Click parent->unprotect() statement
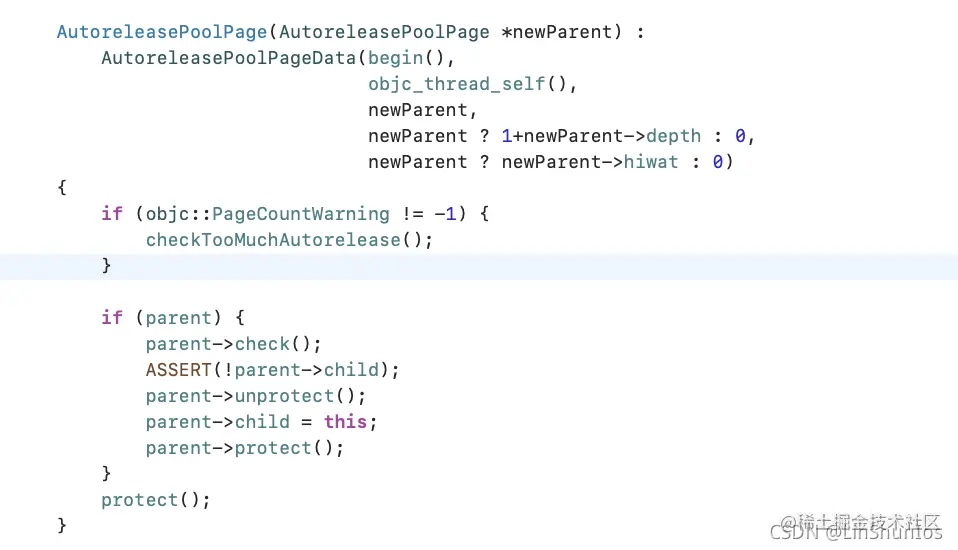Viewport: 958px width, 550px height. [x=255, y=396]
